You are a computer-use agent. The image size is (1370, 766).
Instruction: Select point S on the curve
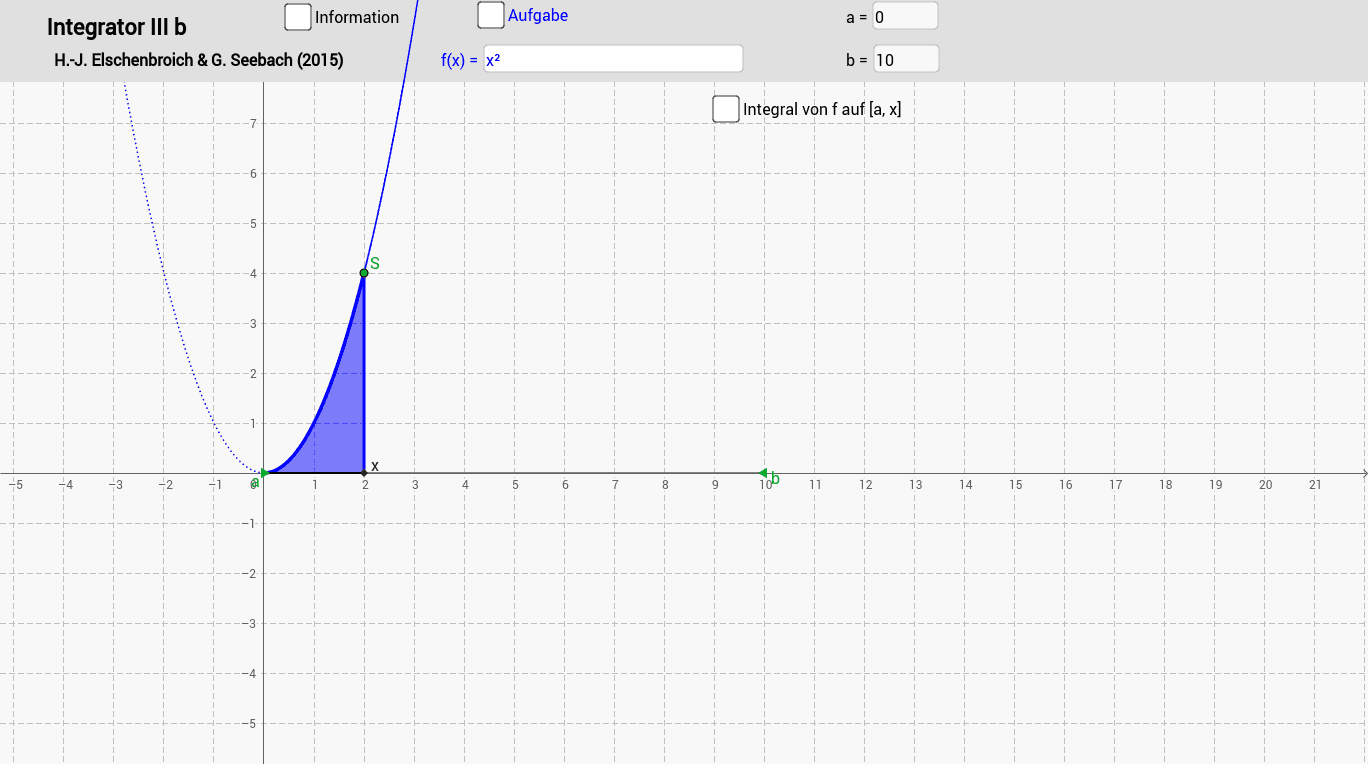pyautogui.click(x=364, y=272)
